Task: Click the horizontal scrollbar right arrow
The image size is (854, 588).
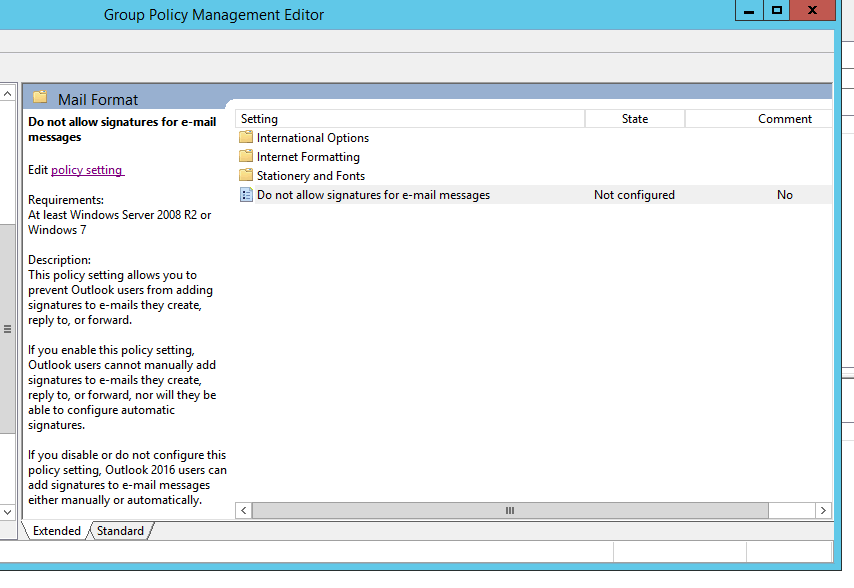Action: coord(823,510)
